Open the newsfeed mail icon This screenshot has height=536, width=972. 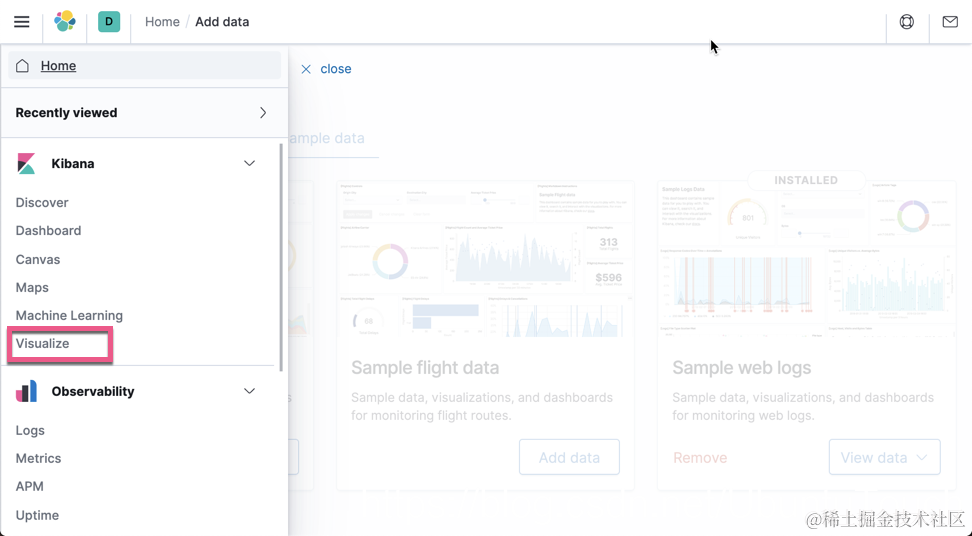pyautogui.click(x=950, y=22)
